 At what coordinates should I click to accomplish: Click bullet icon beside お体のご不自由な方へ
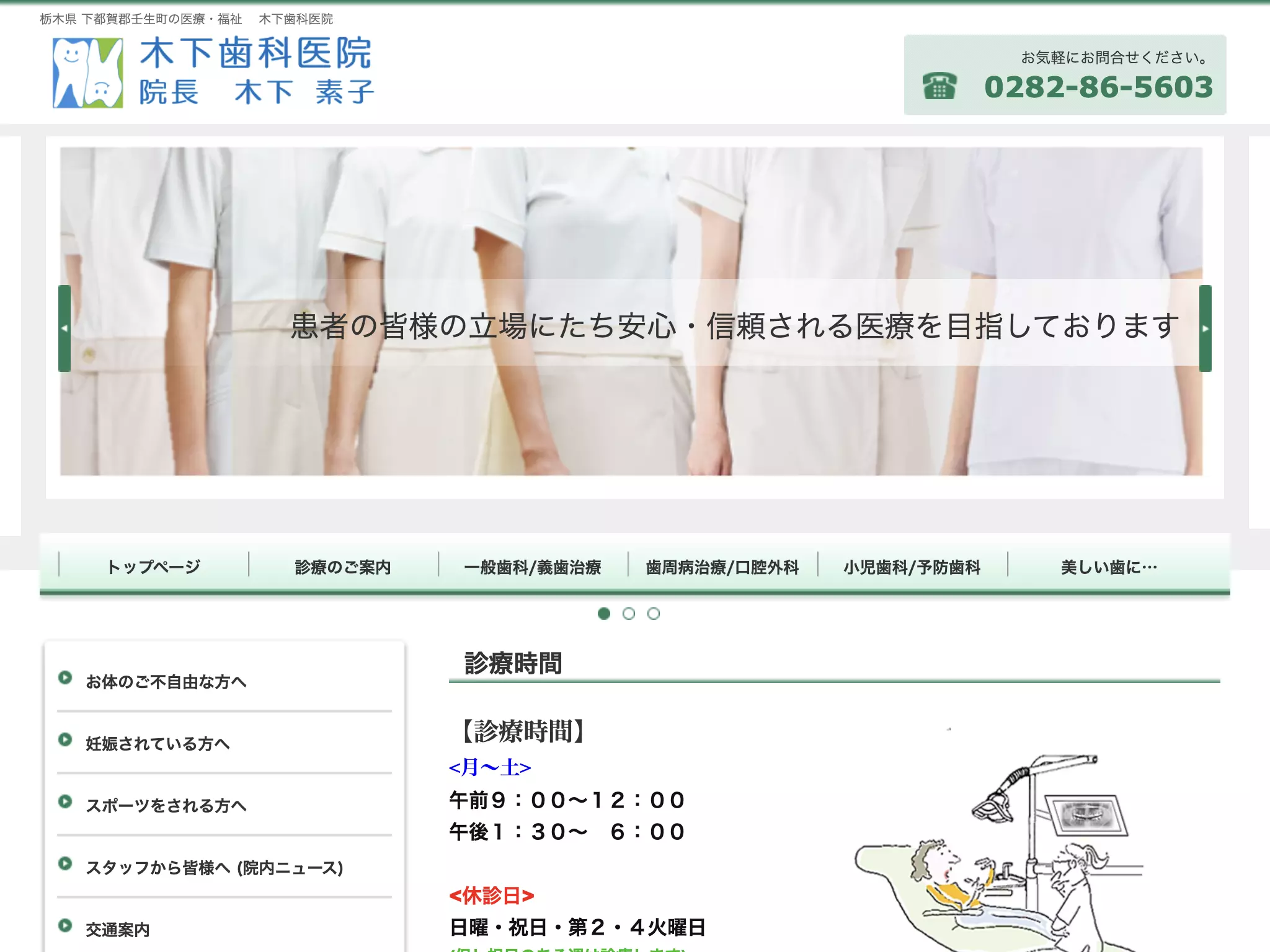click(65, 677)
